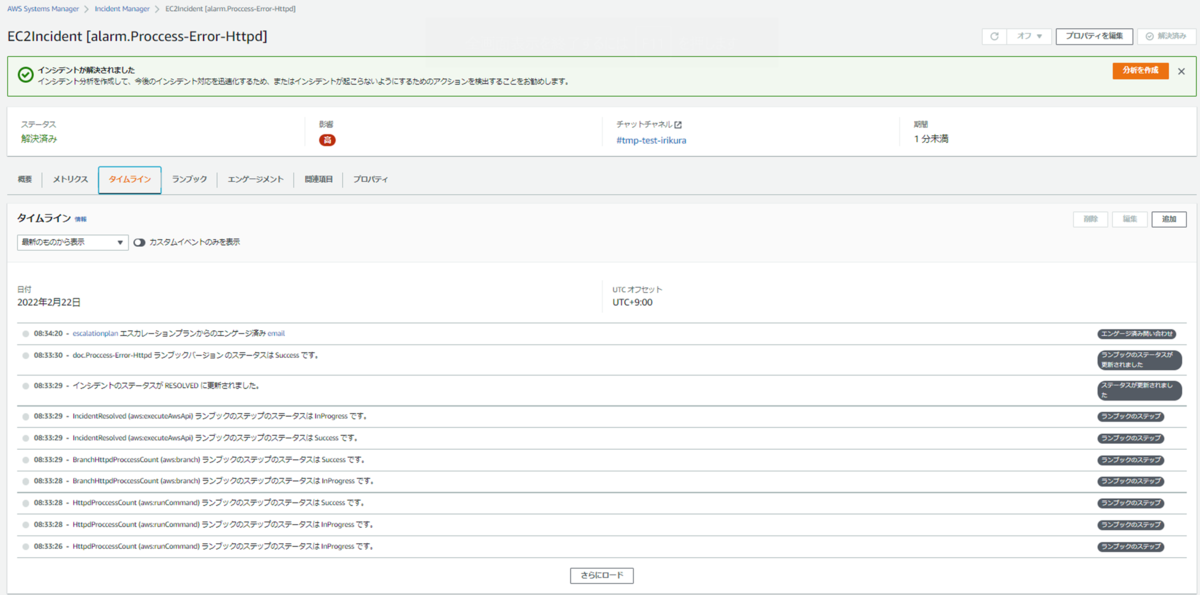Select radio for HttpdProccessCount Success event
Viewport: 1200px width, 595px height.
[25, 503]
